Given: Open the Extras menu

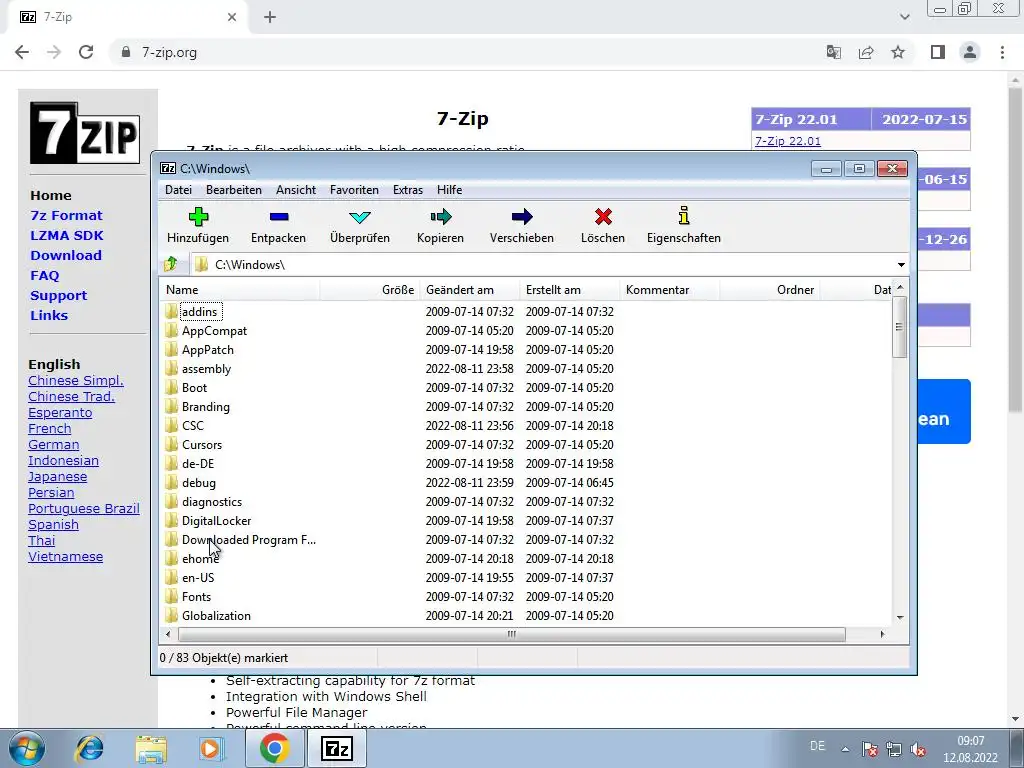Looking at the screenshot, I should tap(408, 189).
